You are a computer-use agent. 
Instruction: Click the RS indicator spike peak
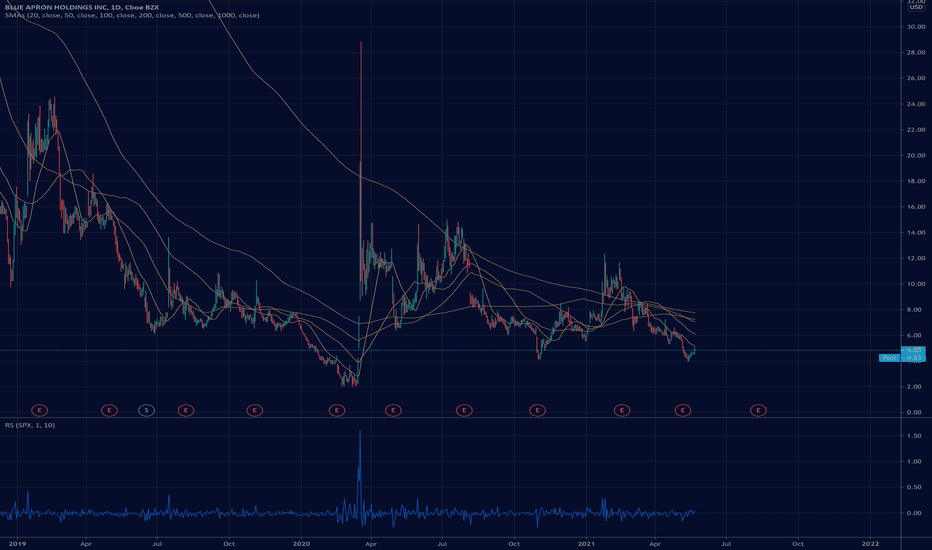360,431
